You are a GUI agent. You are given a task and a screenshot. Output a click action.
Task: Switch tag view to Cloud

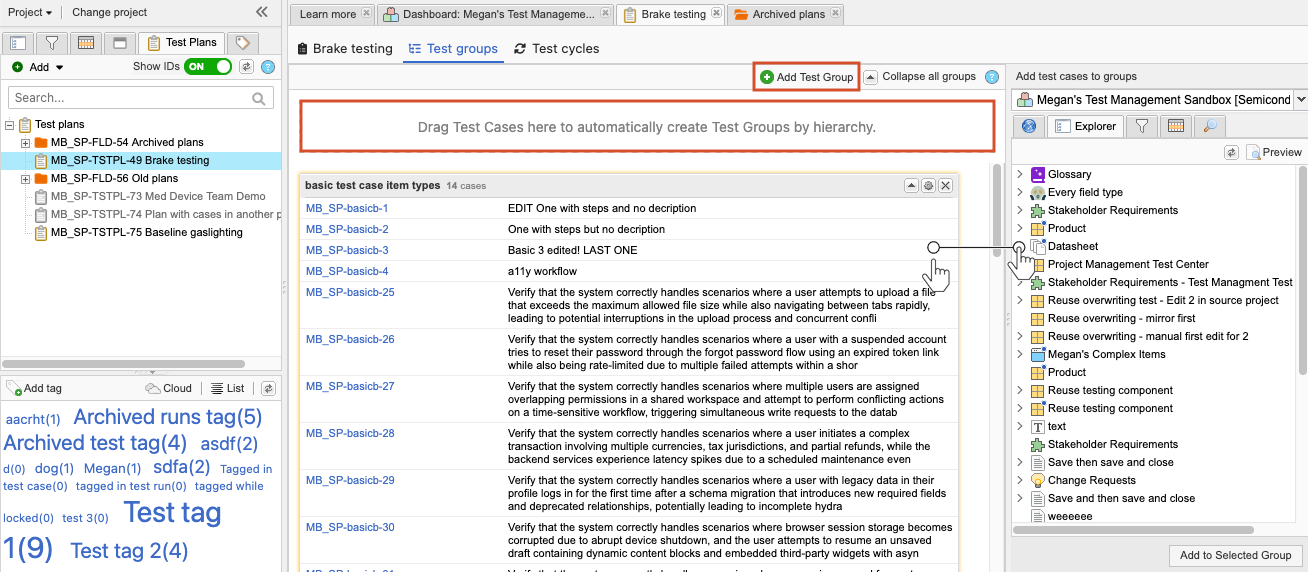click(x=168, y=388)
